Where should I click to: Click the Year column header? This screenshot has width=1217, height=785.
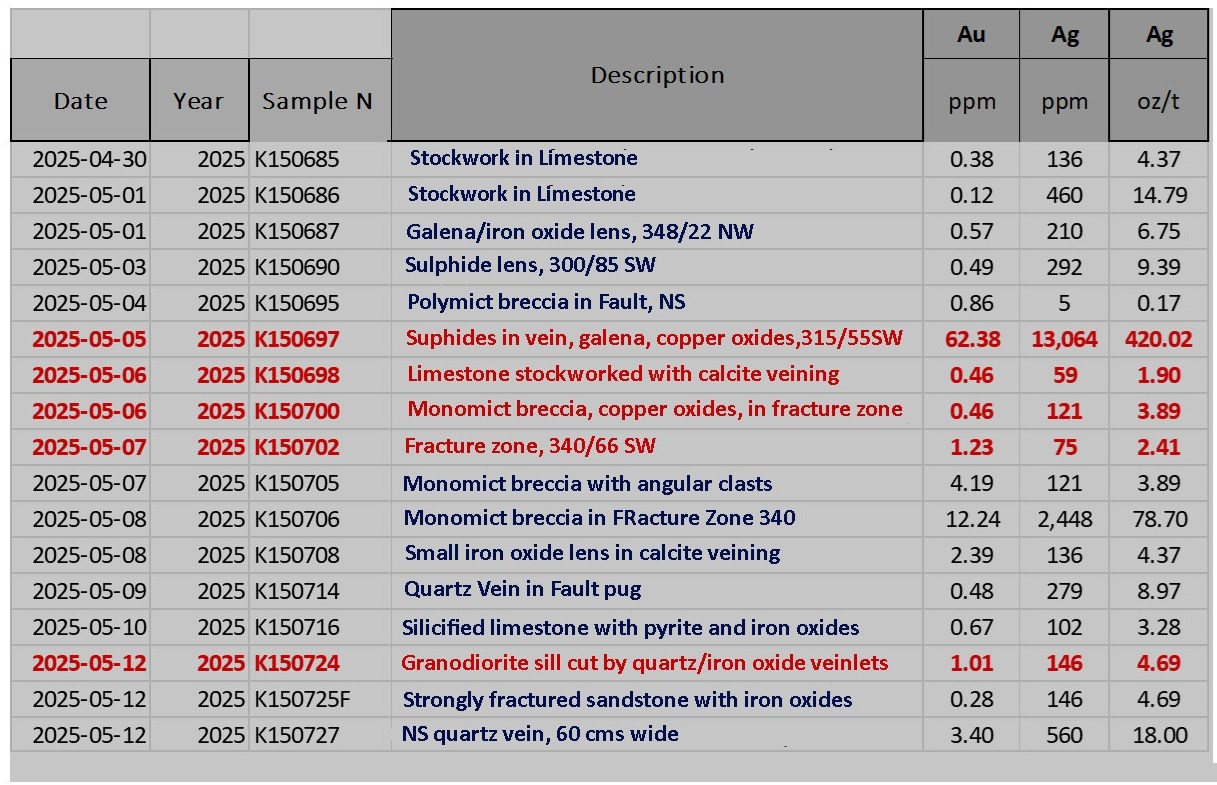pos(198,101)
